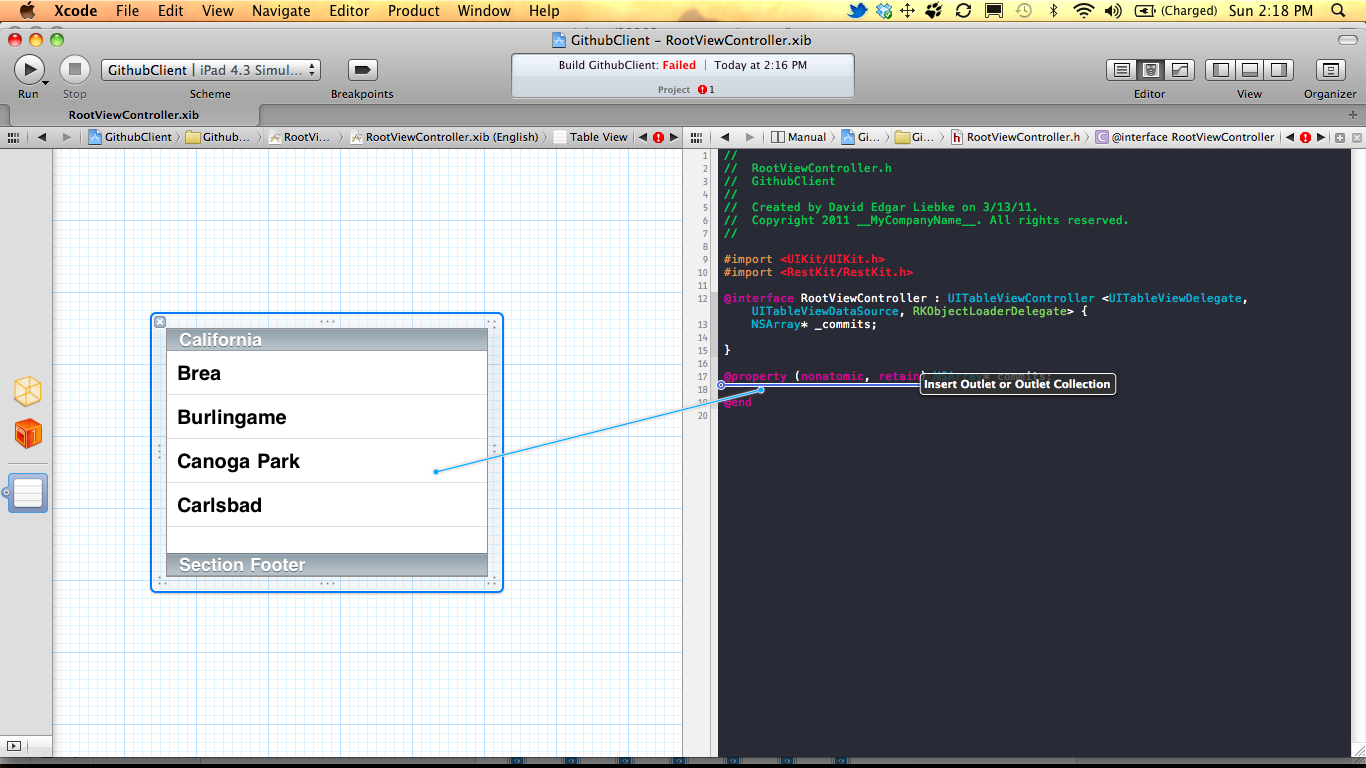Open the Edit menu
Viewport: 1366px width, 768px height.
click(171, 11)
